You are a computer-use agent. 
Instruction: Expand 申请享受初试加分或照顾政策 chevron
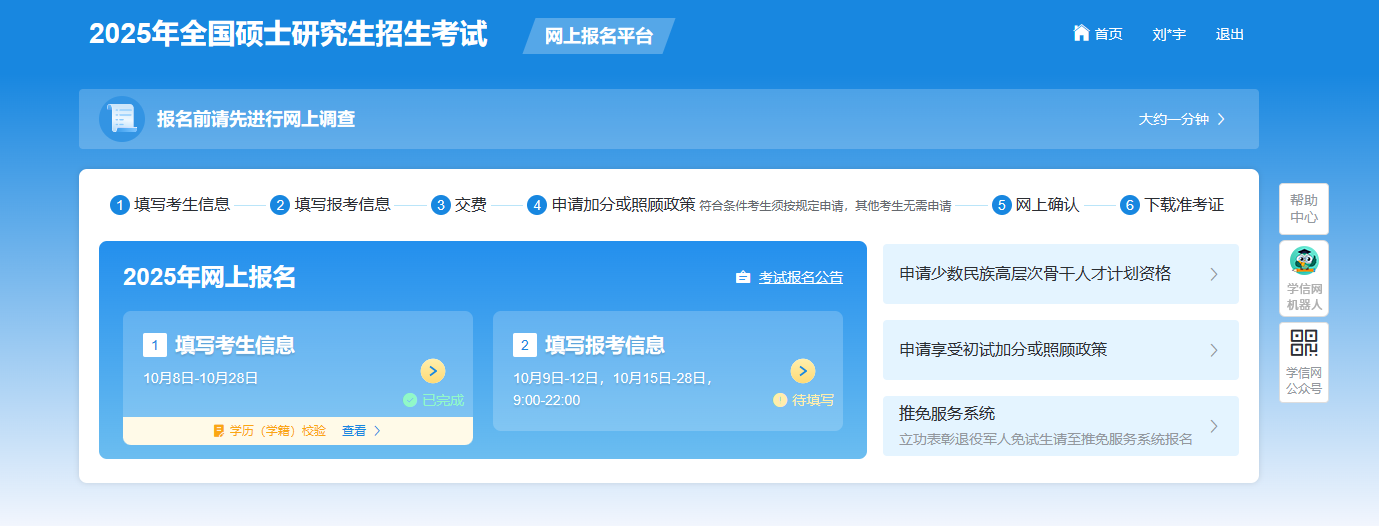click(x=1214, y=350)
